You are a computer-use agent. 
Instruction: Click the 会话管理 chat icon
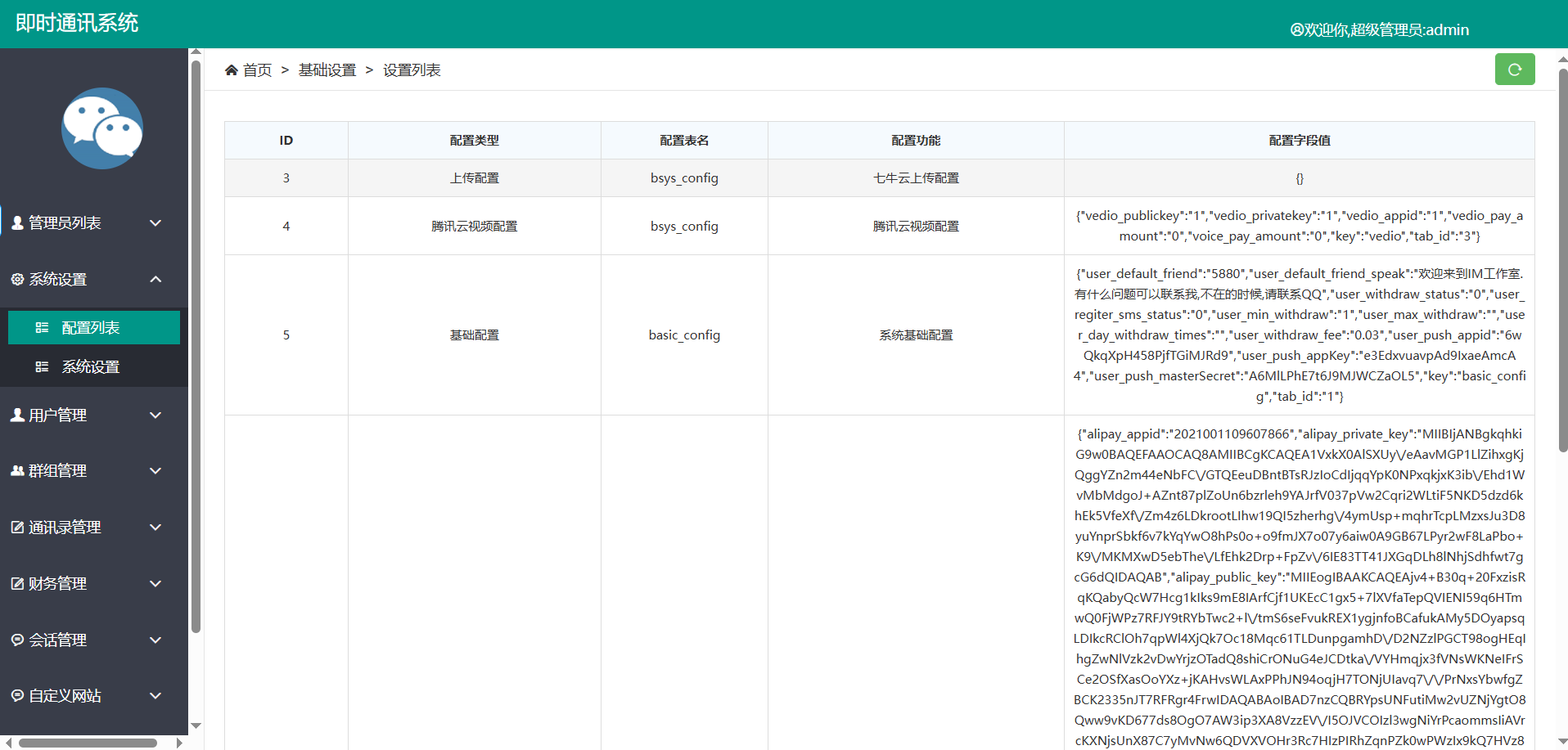[x=17, y=640]
